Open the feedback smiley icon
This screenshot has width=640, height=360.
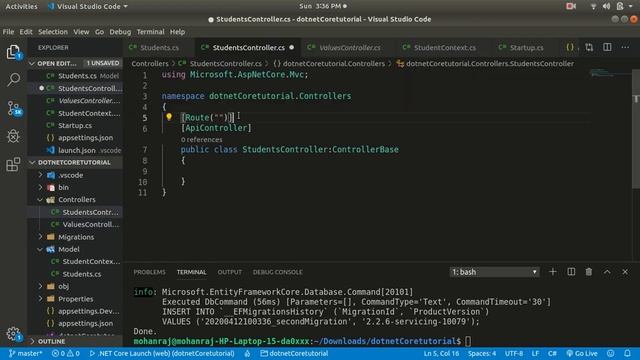coord(611,353)
